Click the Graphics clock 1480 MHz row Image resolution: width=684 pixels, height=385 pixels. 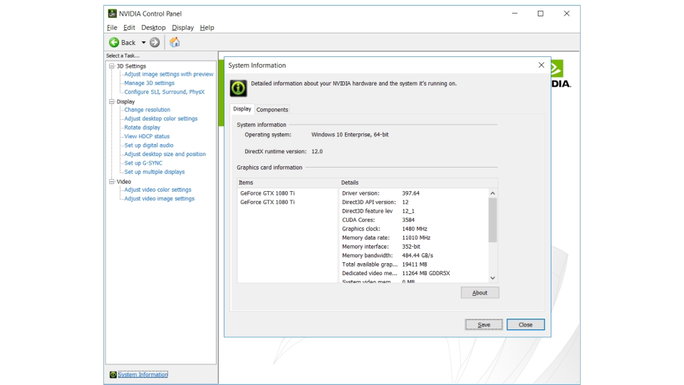click(x=414, y=229)
